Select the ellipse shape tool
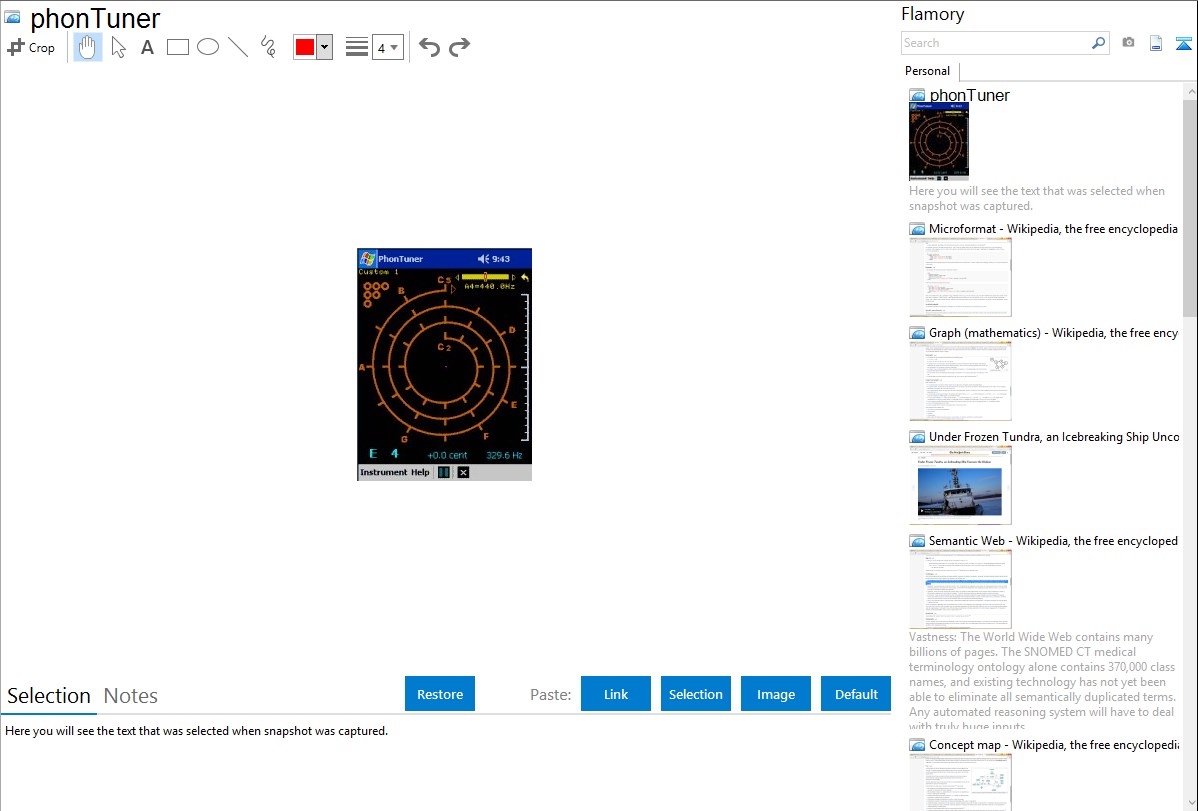The width and height of the screenshot is (1198, 811). (208, 47)
